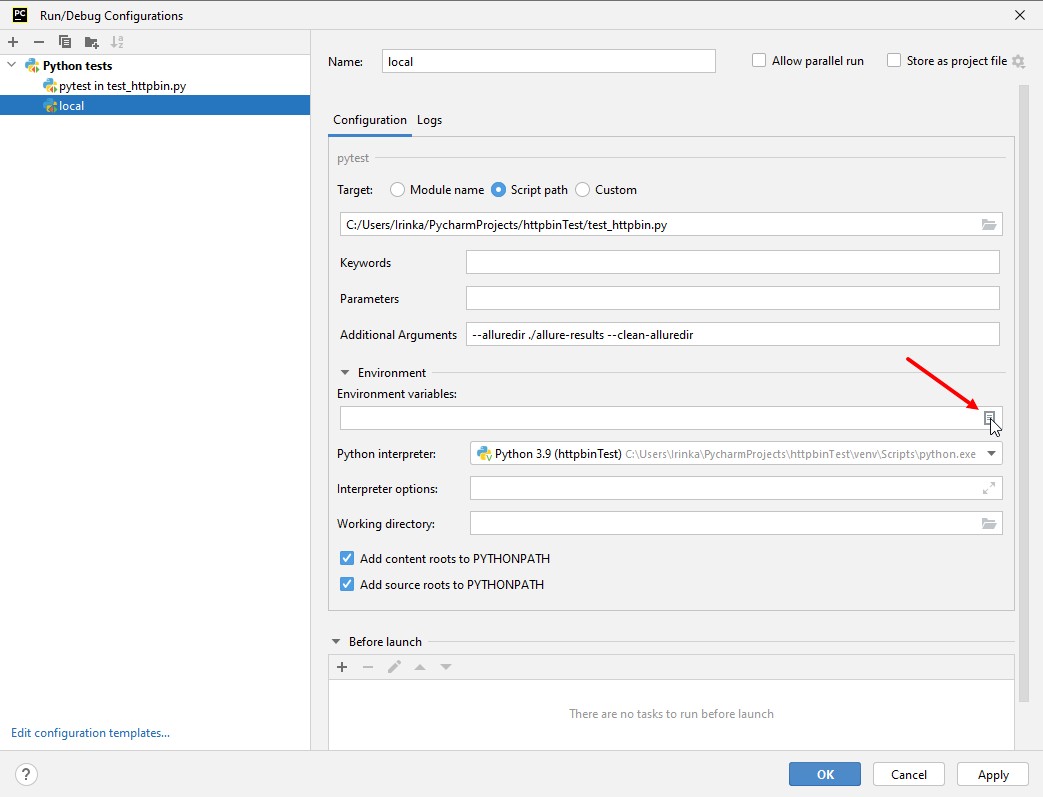Click the Move into new folder icon

[x=91, y=42]
